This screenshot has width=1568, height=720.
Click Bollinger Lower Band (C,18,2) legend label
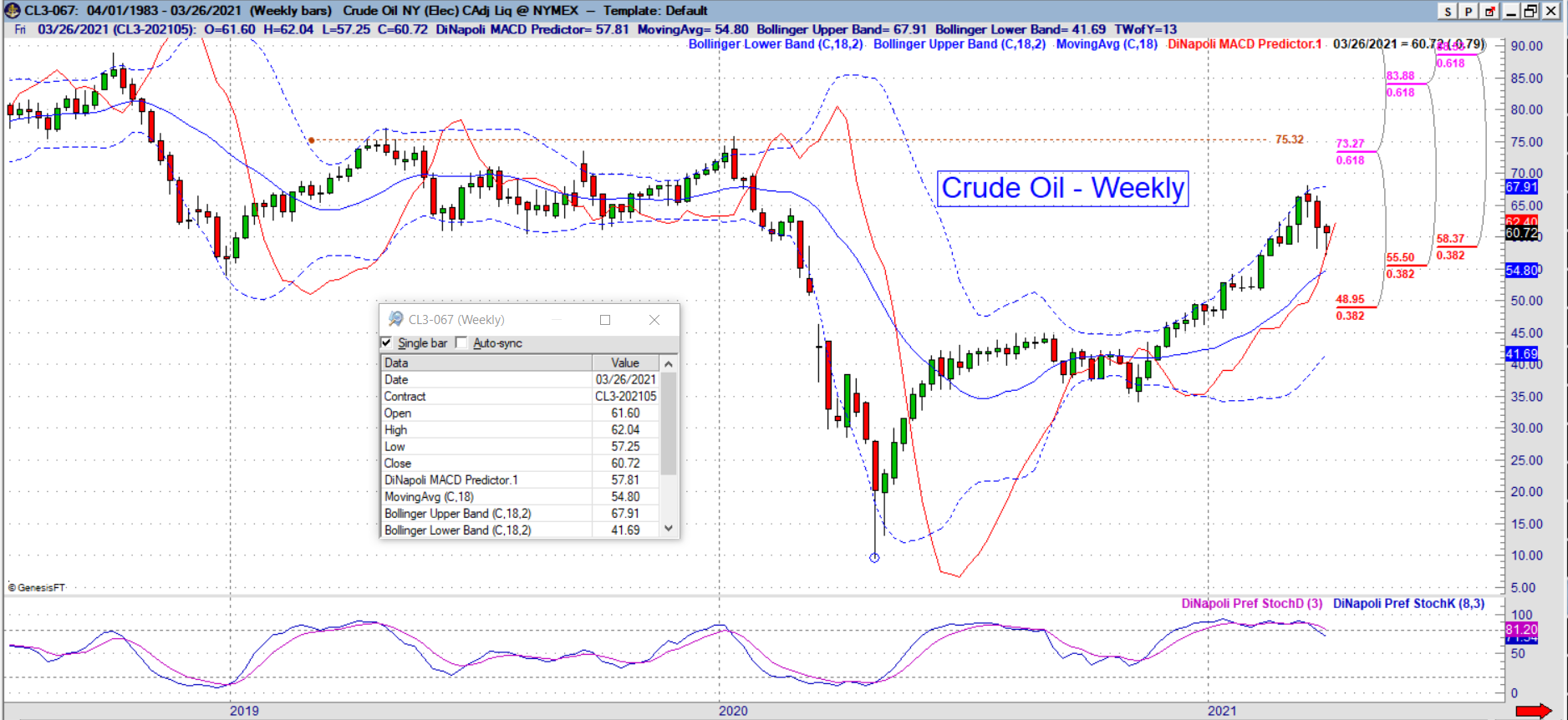coord(776,44)
